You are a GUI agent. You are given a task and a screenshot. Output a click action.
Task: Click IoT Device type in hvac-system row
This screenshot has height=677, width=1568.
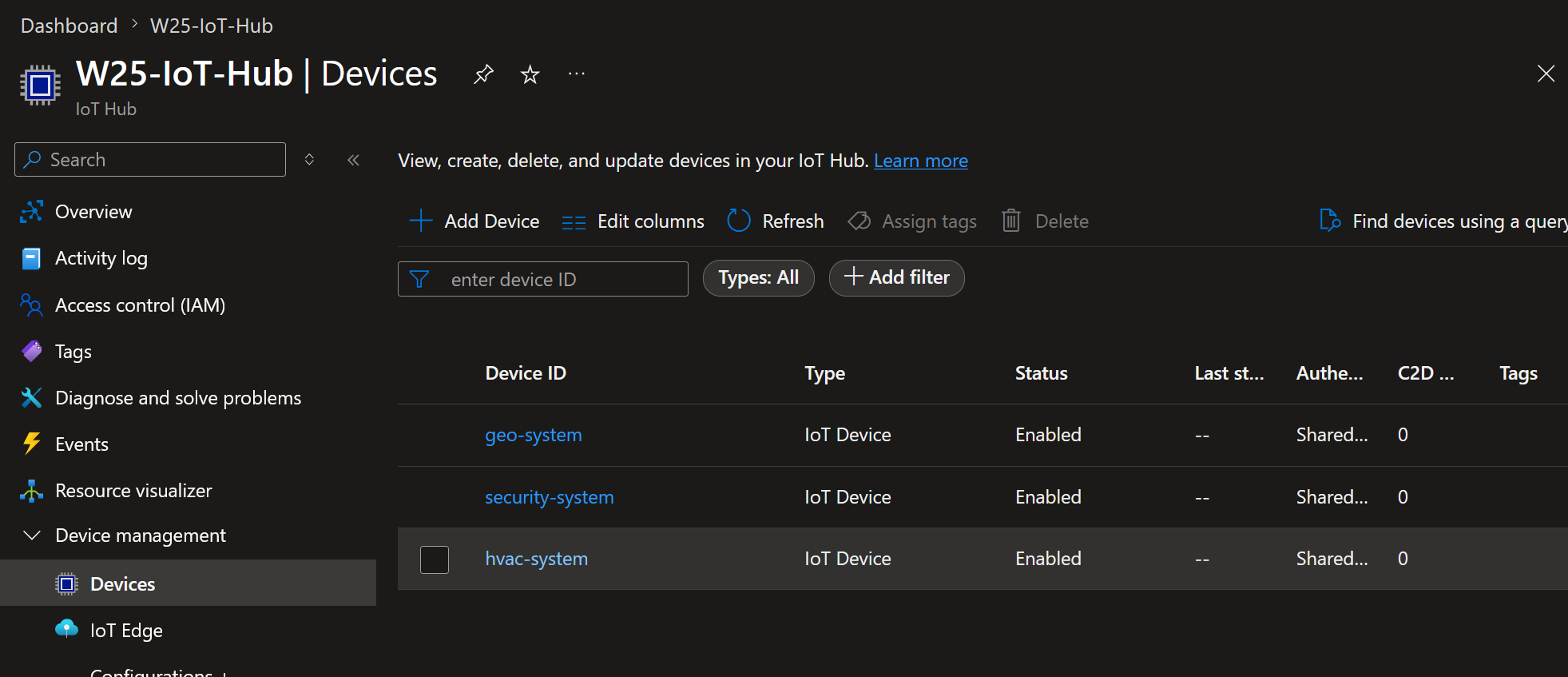848,559
